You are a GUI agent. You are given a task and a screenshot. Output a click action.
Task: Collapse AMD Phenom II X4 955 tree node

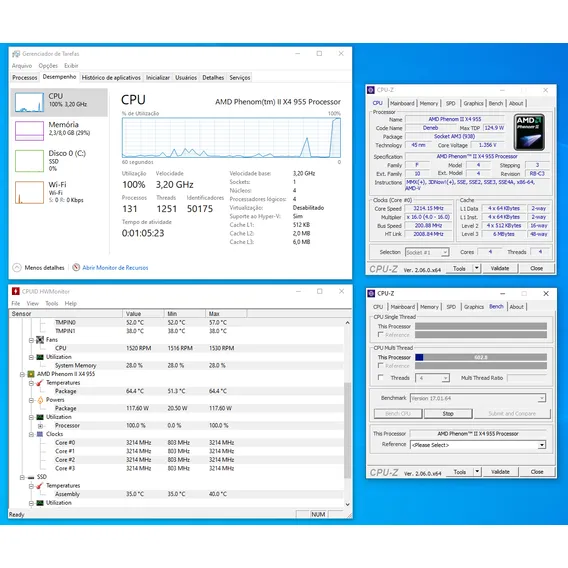tap(22, 374)
